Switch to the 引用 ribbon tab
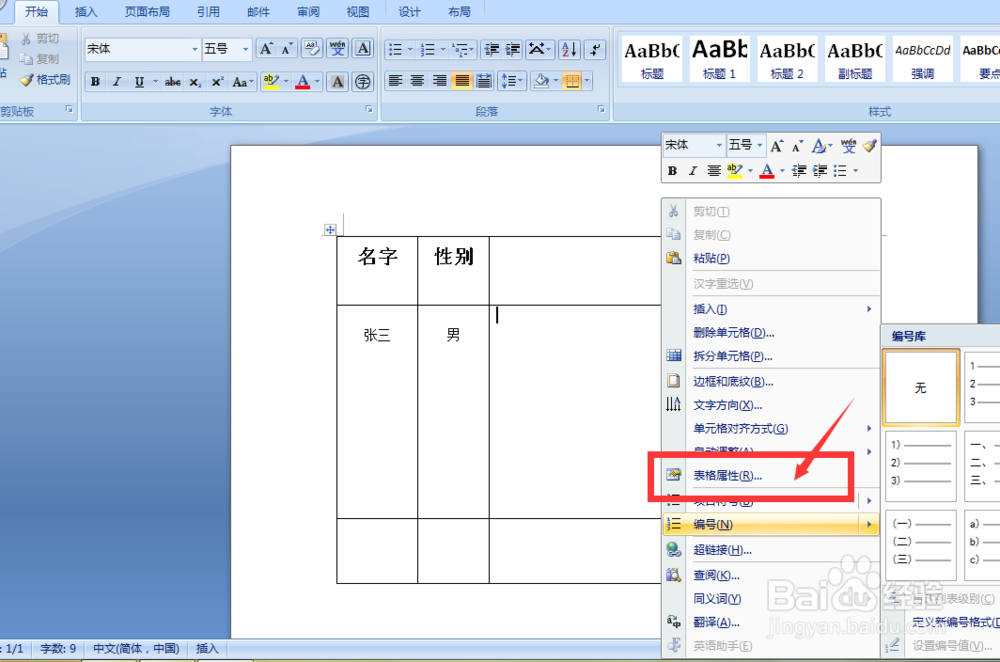The height and width of the screenshot is (662, 1000). (208, 12)
